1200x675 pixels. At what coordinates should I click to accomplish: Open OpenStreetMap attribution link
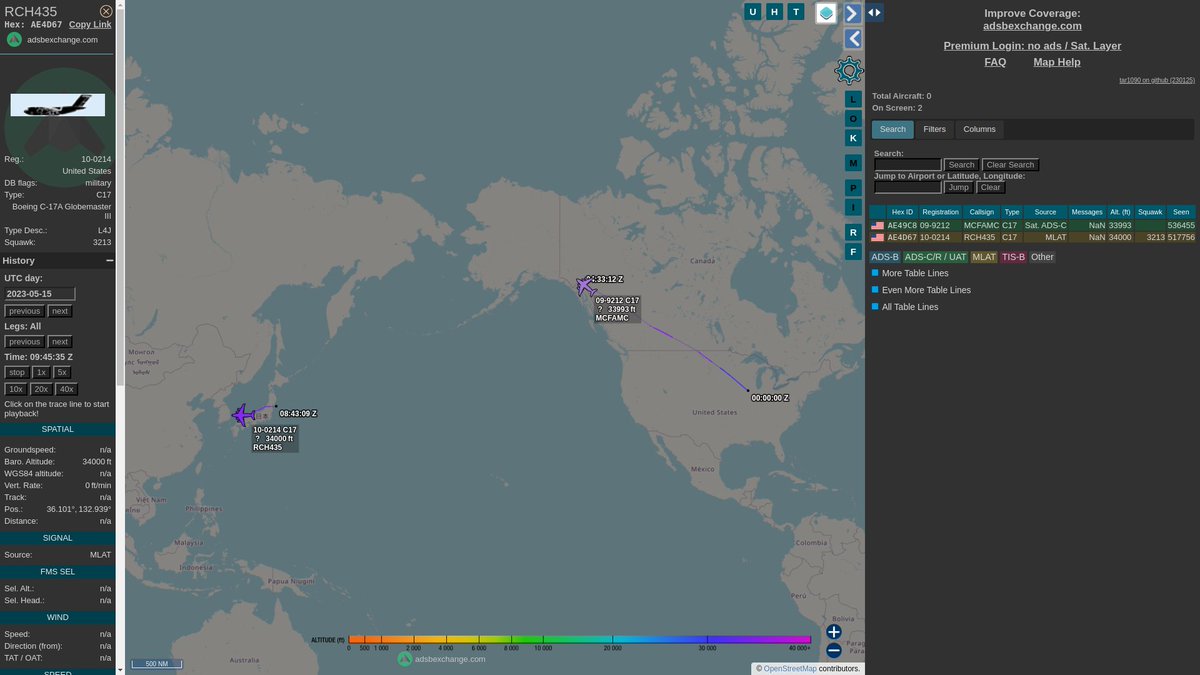790,668
